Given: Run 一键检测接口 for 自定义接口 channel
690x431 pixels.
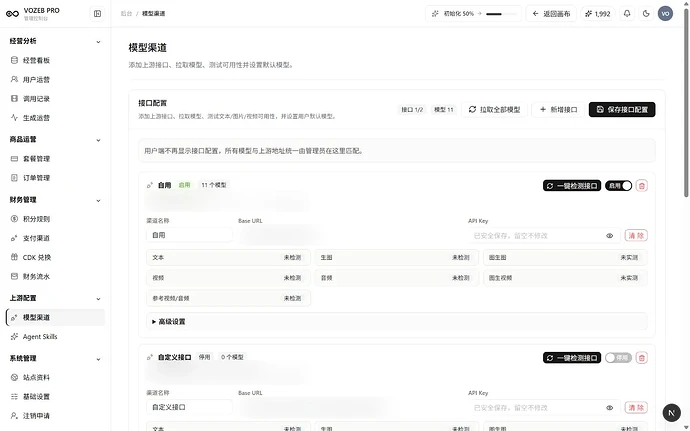Looking at the screenshot, I should (x=572, y=358).
